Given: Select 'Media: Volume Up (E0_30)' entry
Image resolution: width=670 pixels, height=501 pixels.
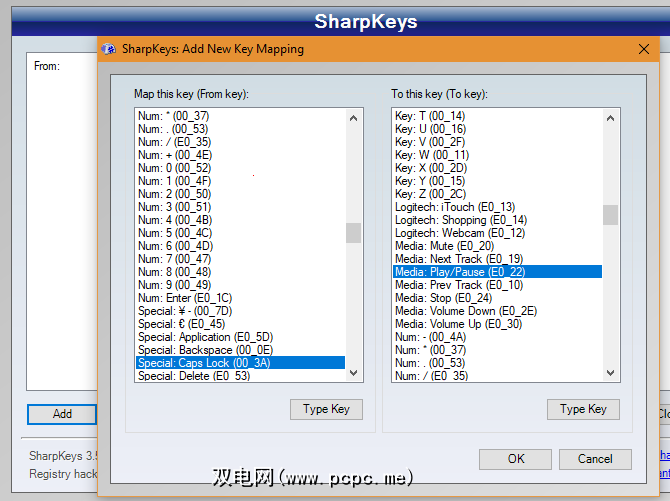Looking at the screenshot, I should (497, 324).
